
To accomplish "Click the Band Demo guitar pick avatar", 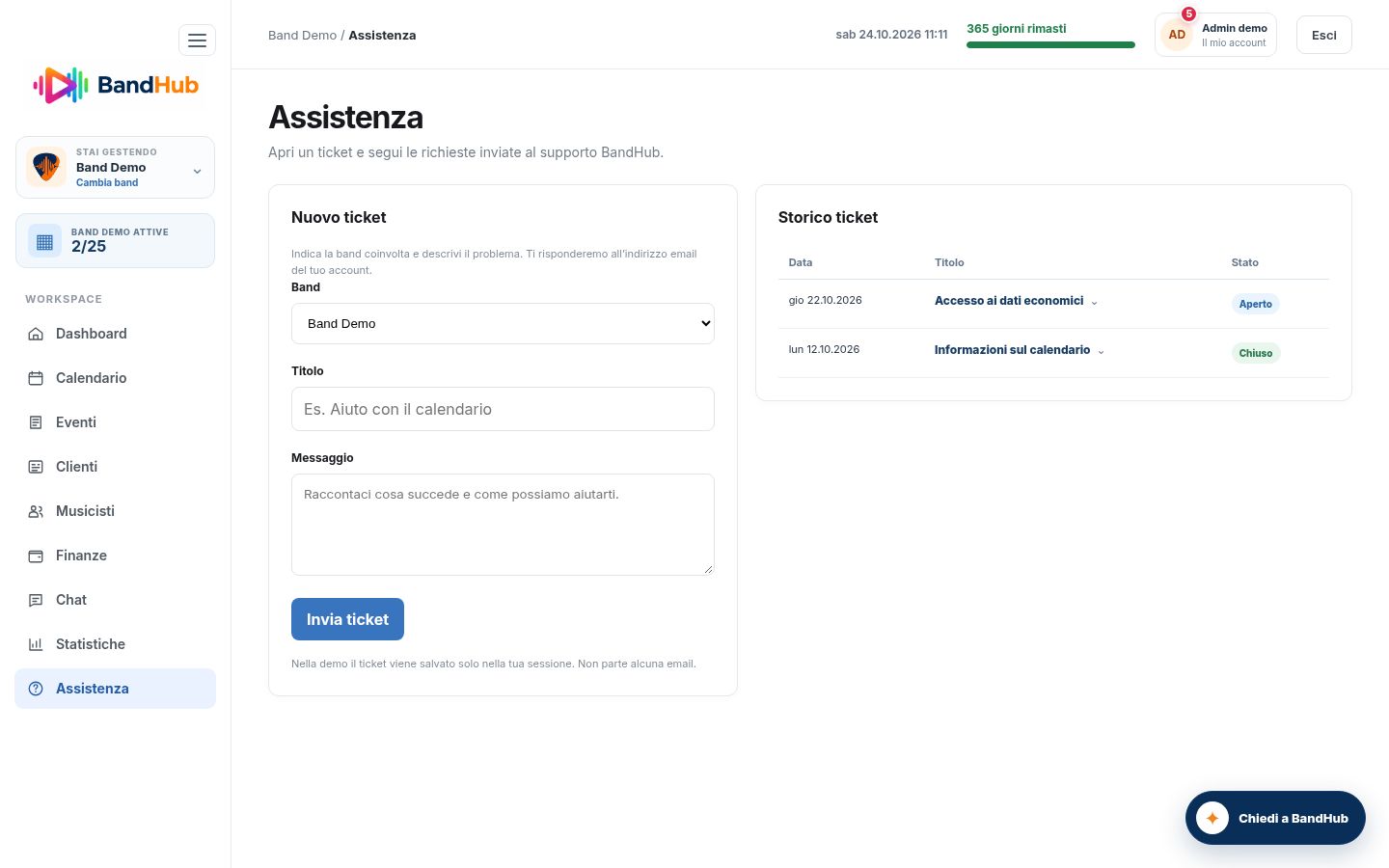I will coord(46,167).
